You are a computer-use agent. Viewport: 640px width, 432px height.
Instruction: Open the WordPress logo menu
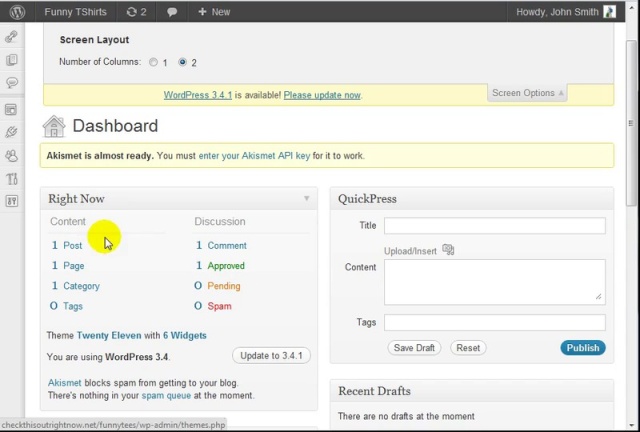pyautogui.click(x=17, y=12)
